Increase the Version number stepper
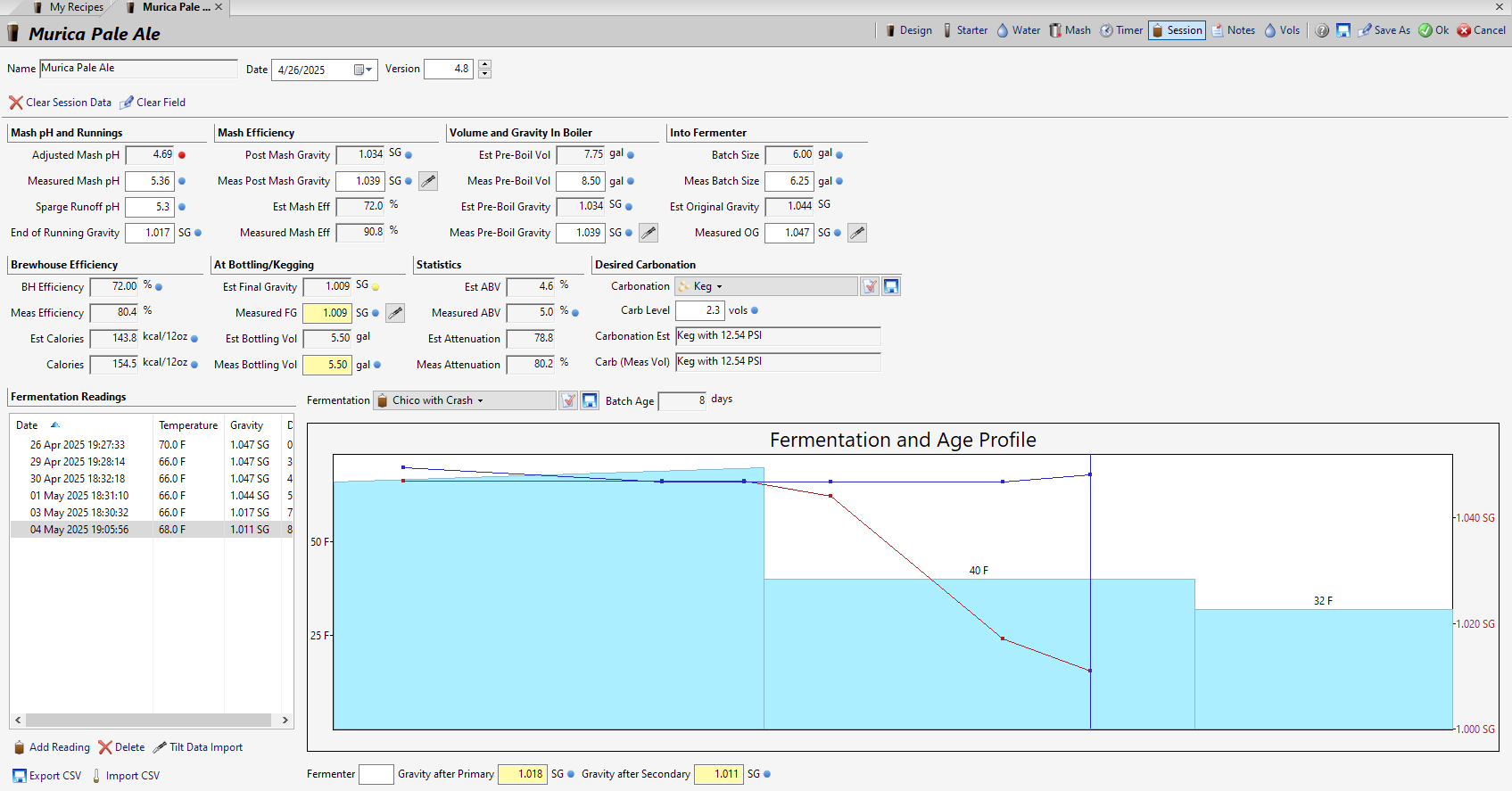 click(x=484, y=64)
